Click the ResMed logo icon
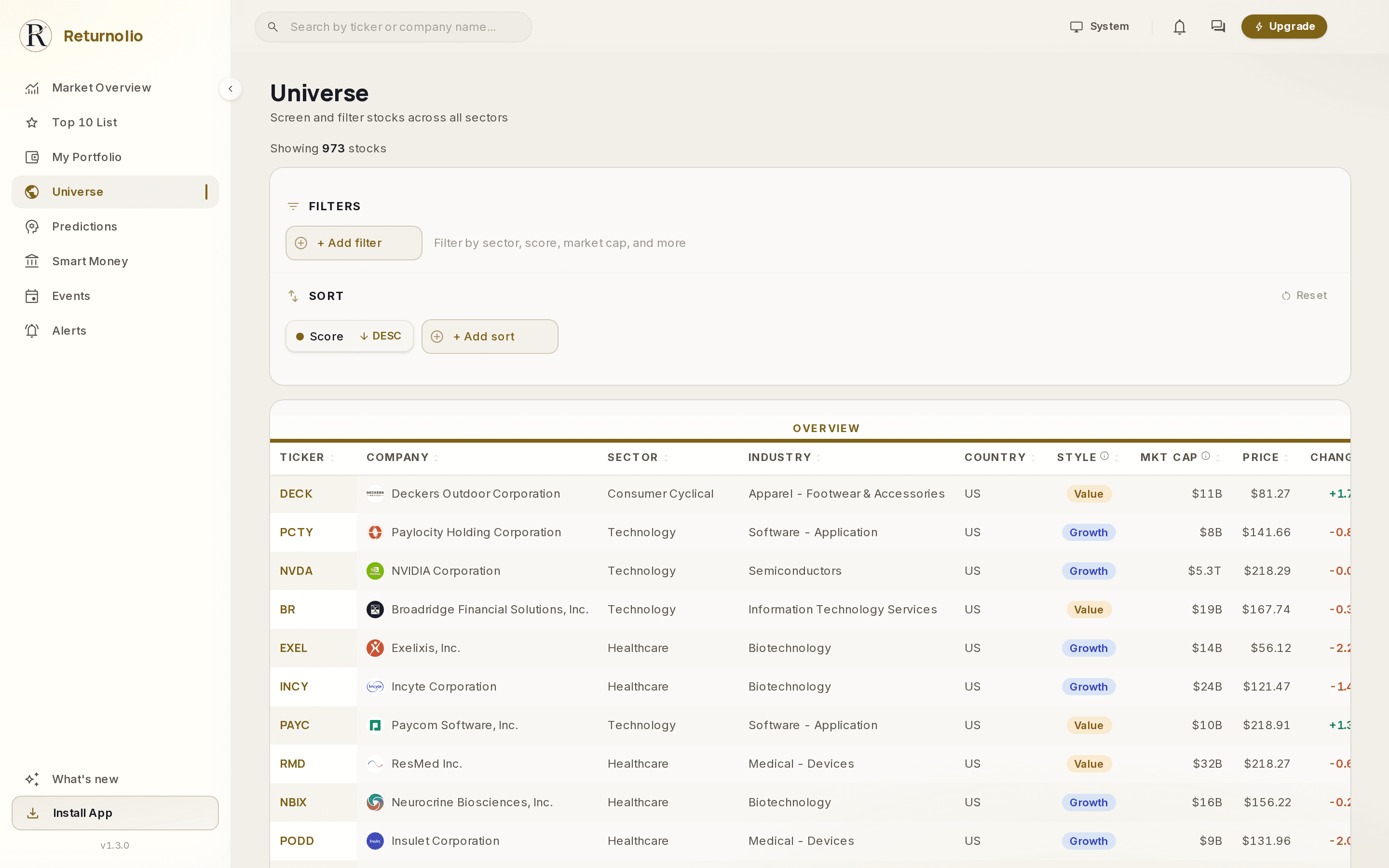 tap(375, 763)
